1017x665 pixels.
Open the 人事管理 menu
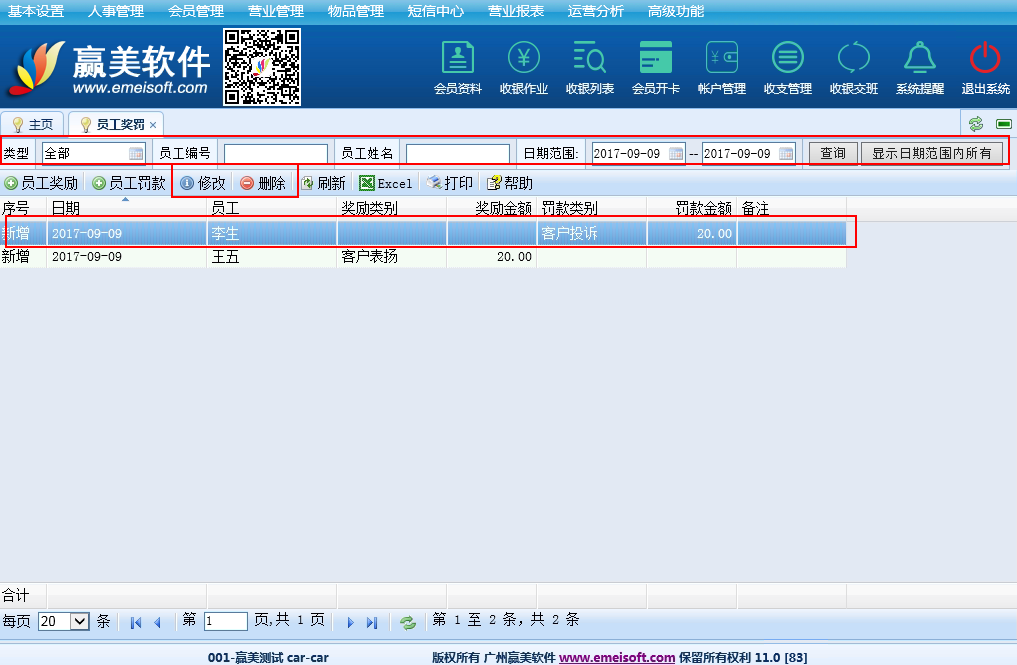click(x=116, y=11)
